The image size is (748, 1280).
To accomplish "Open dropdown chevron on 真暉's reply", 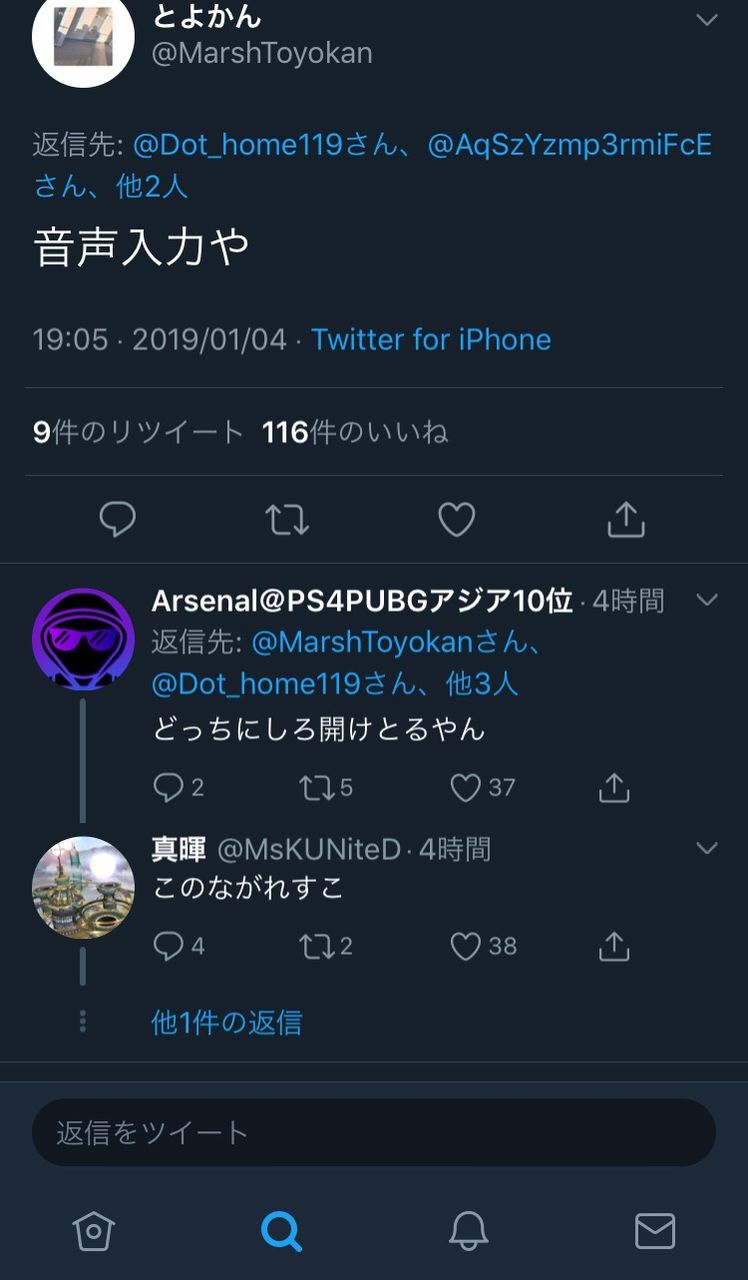I will point(707,848).
